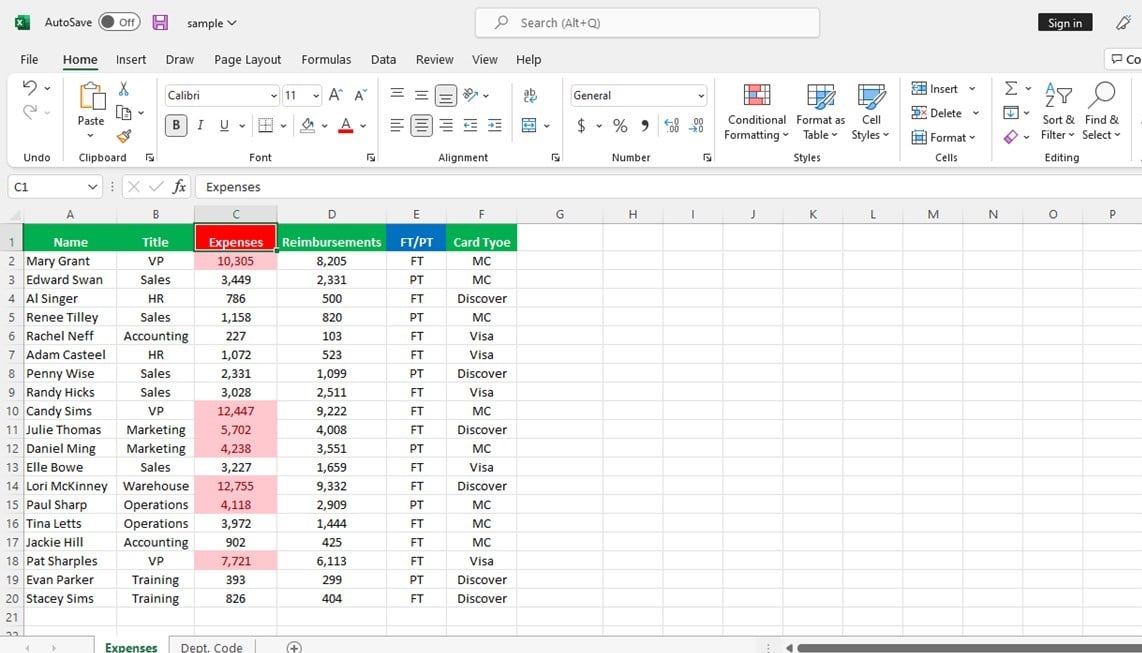Viewport: 1142px width, 653px height.
Task: Open Number format dialog launcher
Action: tap(707, 157)
